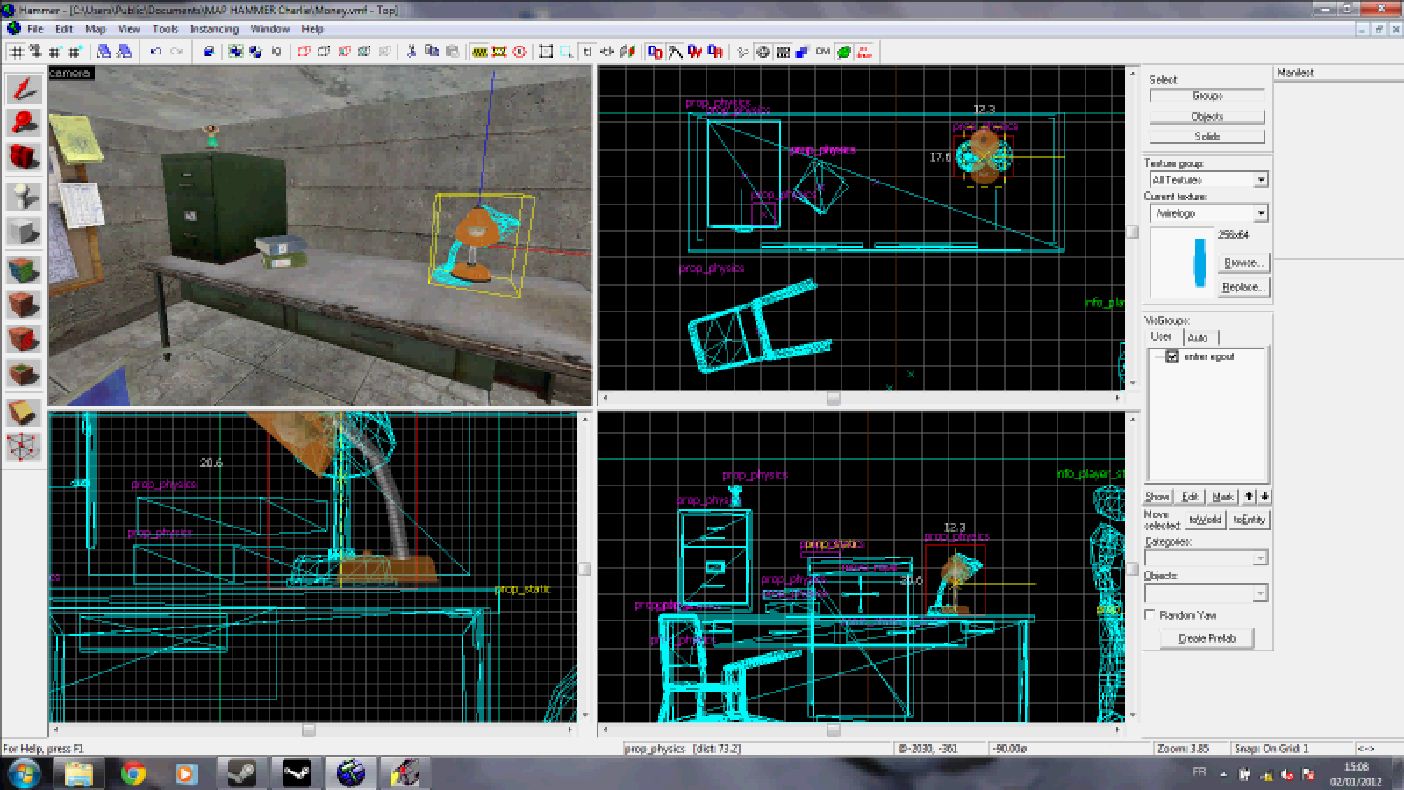This screenshot has height=790, width=1404.
Task: Click the scissors Cut toolbar icon
Action: coord(411,52)
